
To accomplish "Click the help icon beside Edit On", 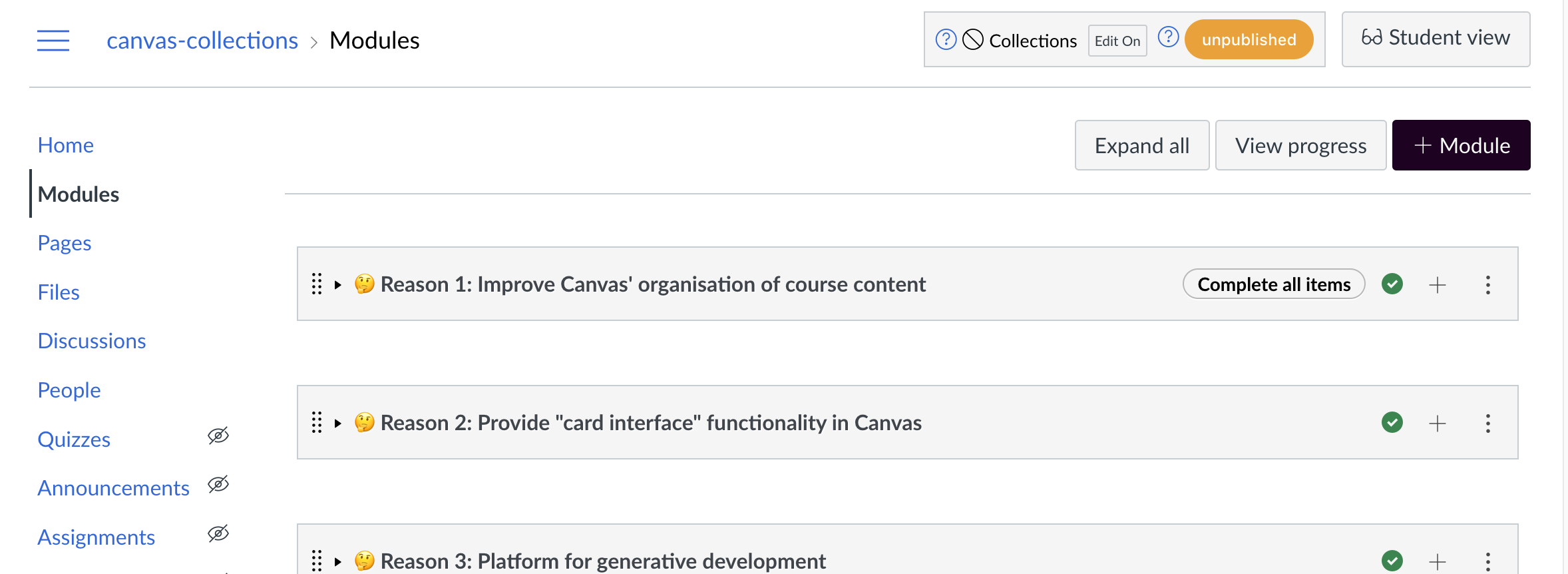I will click(1168, 37).
